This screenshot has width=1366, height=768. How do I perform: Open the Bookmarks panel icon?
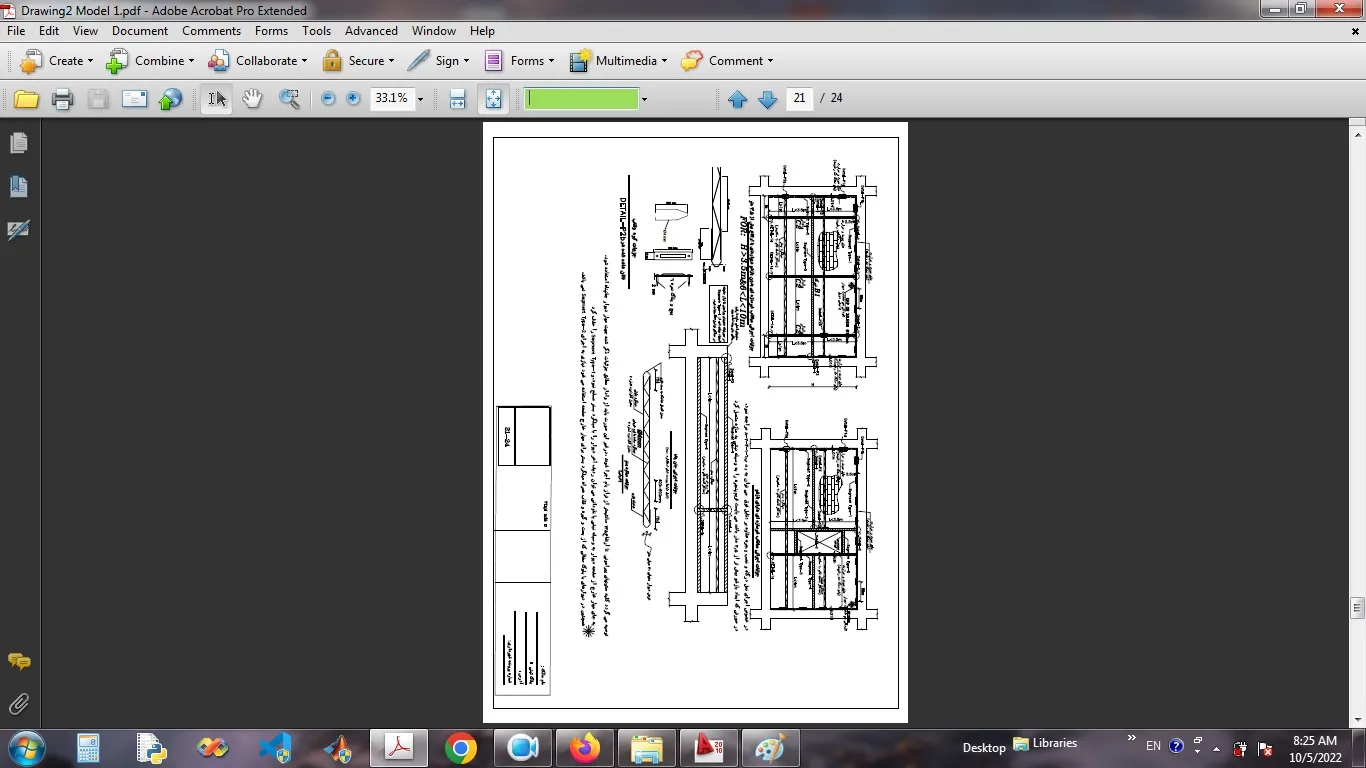click(x=18, y=187)
